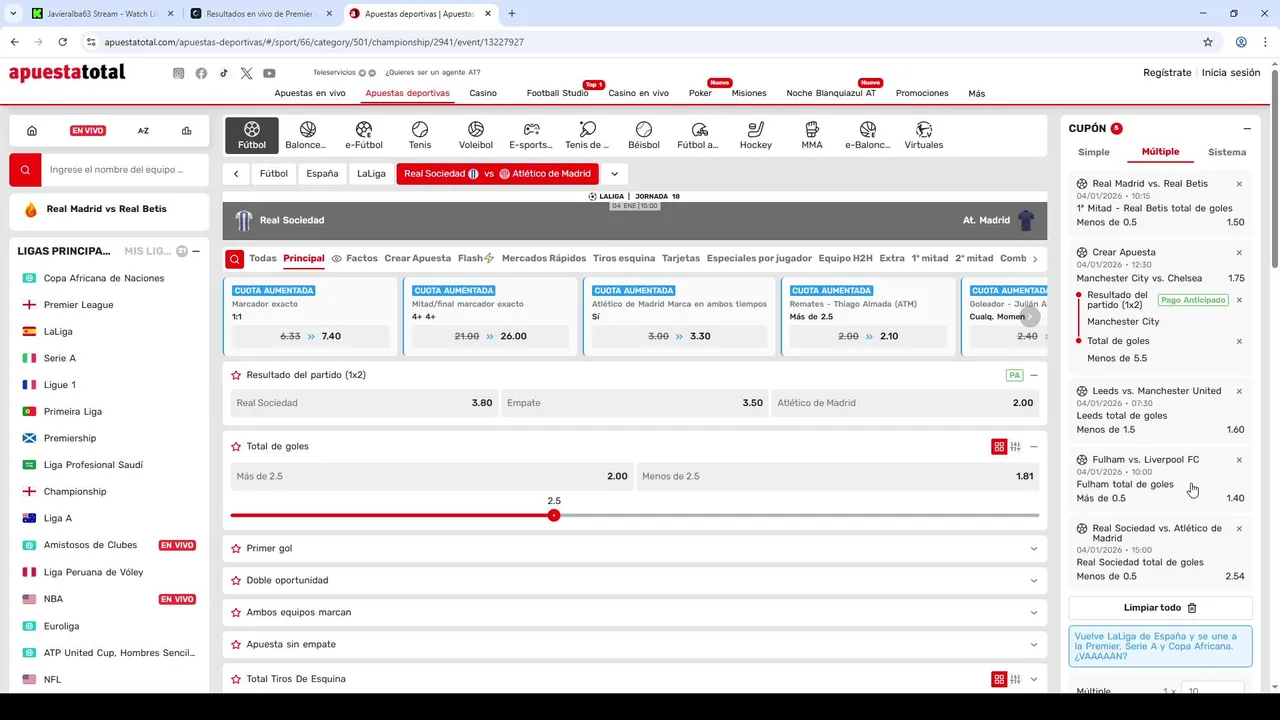1280x720 pixels.
Task: Favorite the Total de goles market star
Action: click(x=236, y=447)
